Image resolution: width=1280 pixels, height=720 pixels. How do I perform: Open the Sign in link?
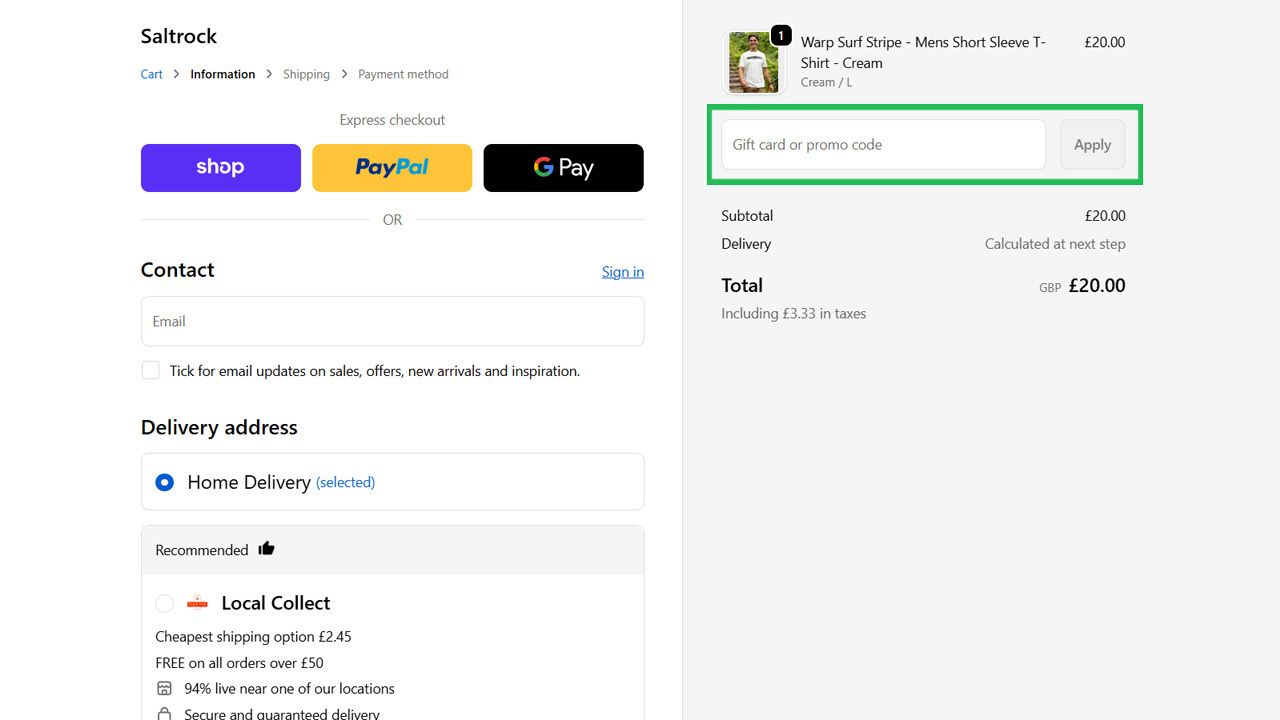(622, 271)
